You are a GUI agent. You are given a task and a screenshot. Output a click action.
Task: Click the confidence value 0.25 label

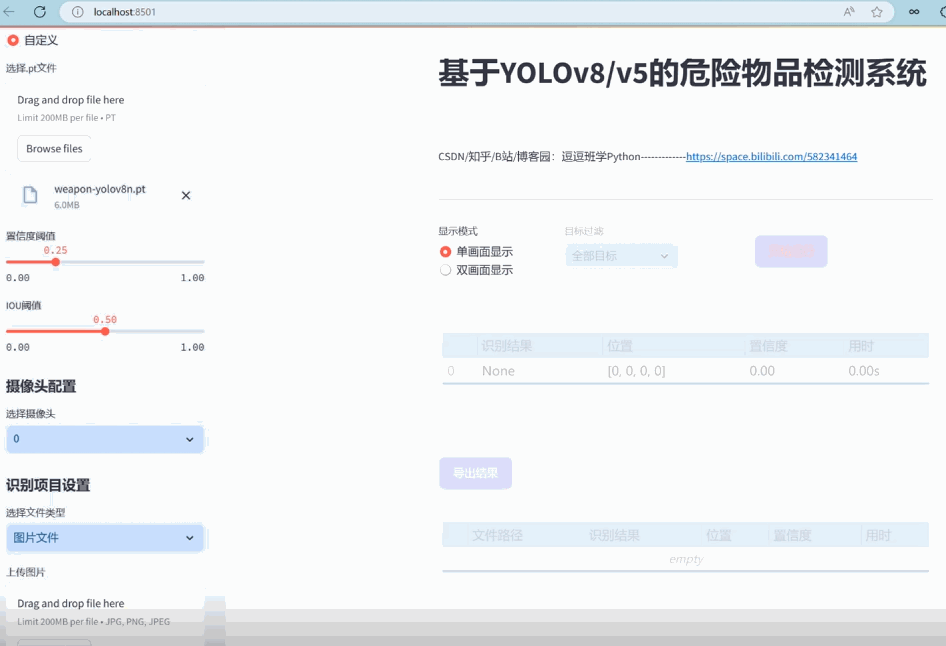click(x=56, y=250)
